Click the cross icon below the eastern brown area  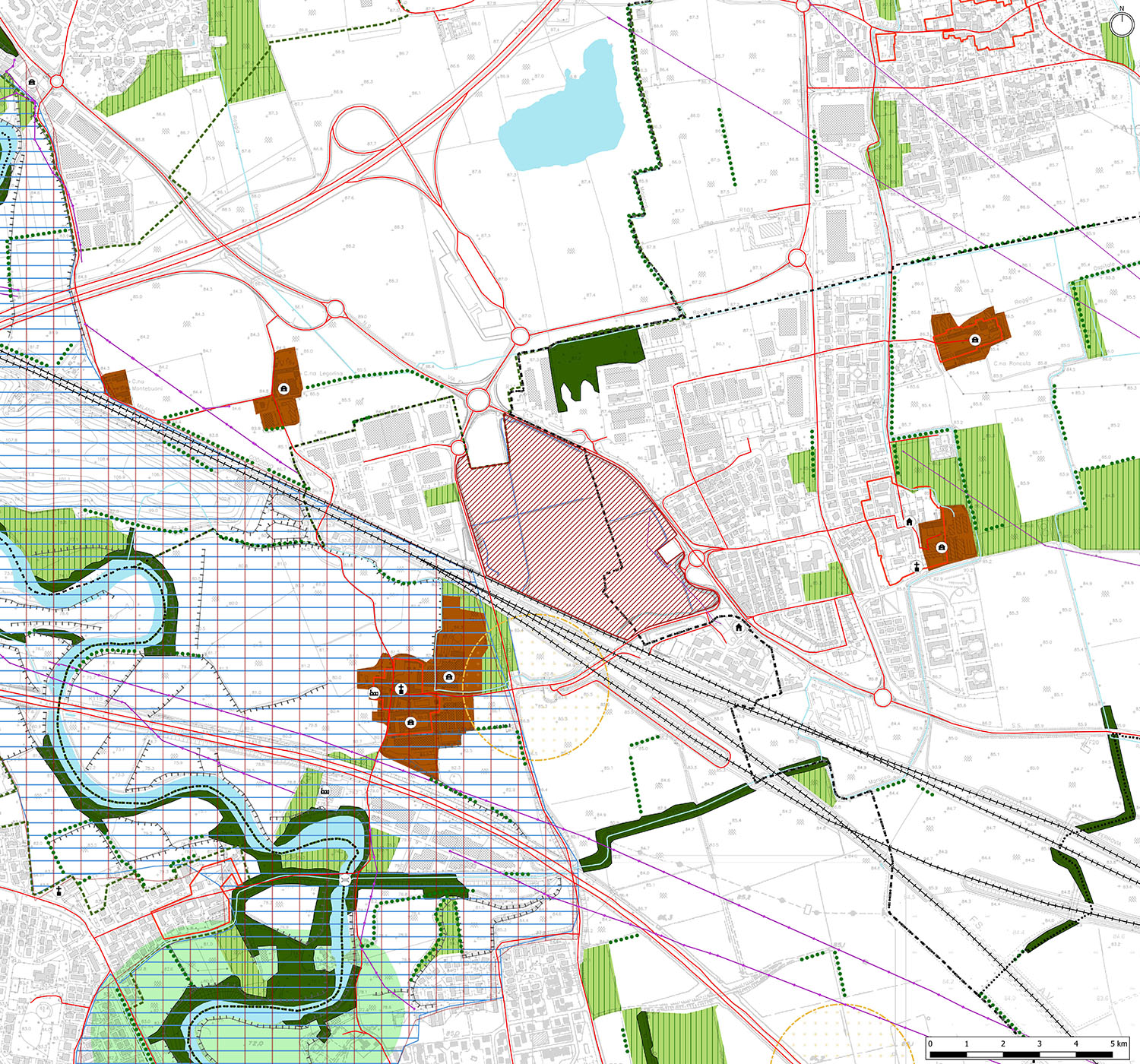(918, 566)
